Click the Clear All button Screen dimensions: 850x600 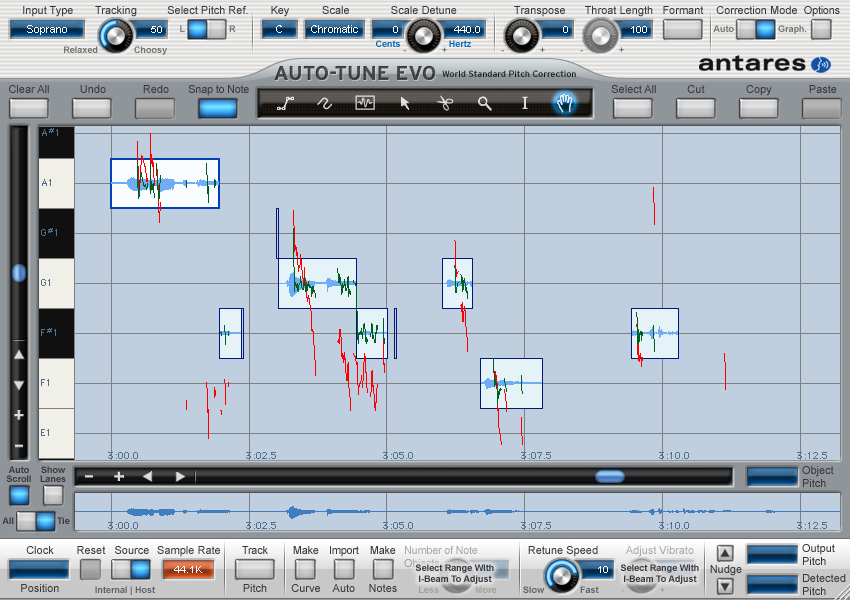click(x=29, y=108)
